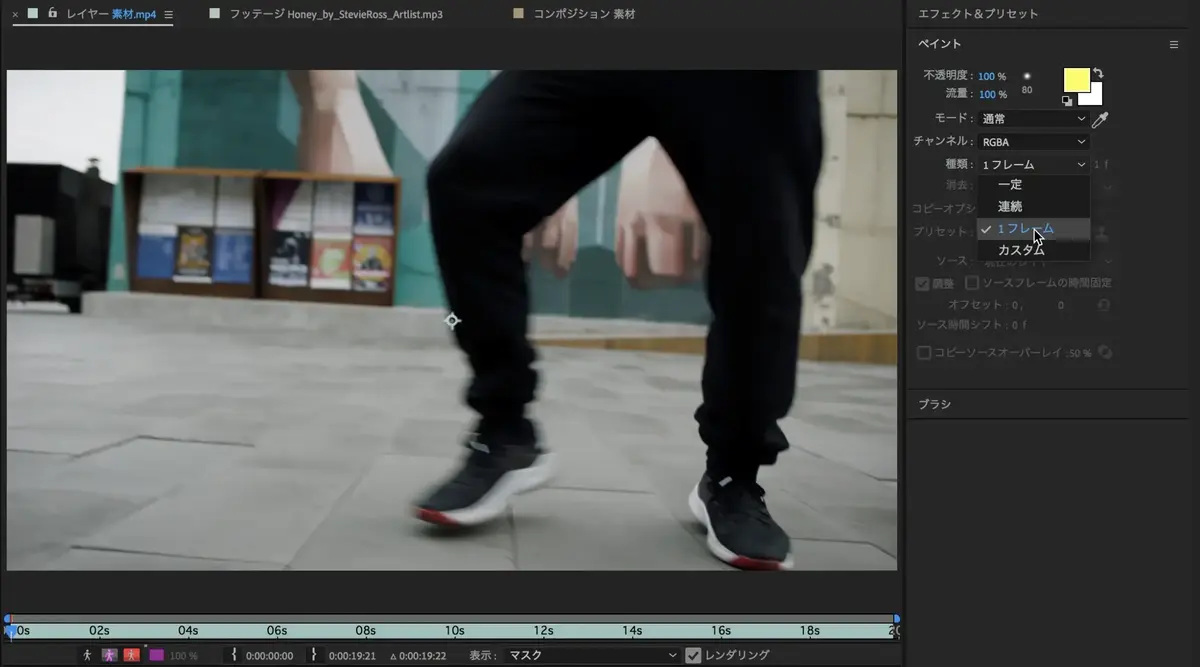The height and width of the screenshot is (667, 1200).
Task: Click the eyedropper color picker icon
Action: click(x=1100, y=120)
